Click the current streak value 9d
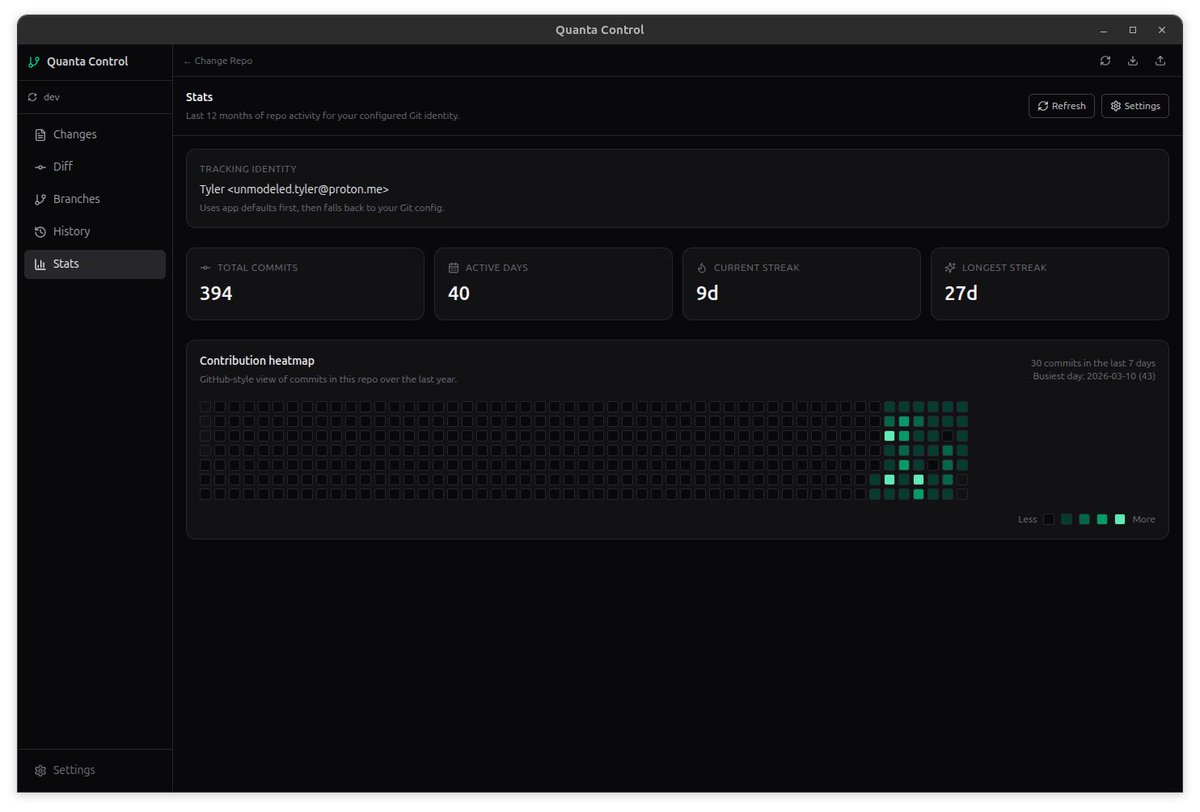 click(x=707, y=294)
